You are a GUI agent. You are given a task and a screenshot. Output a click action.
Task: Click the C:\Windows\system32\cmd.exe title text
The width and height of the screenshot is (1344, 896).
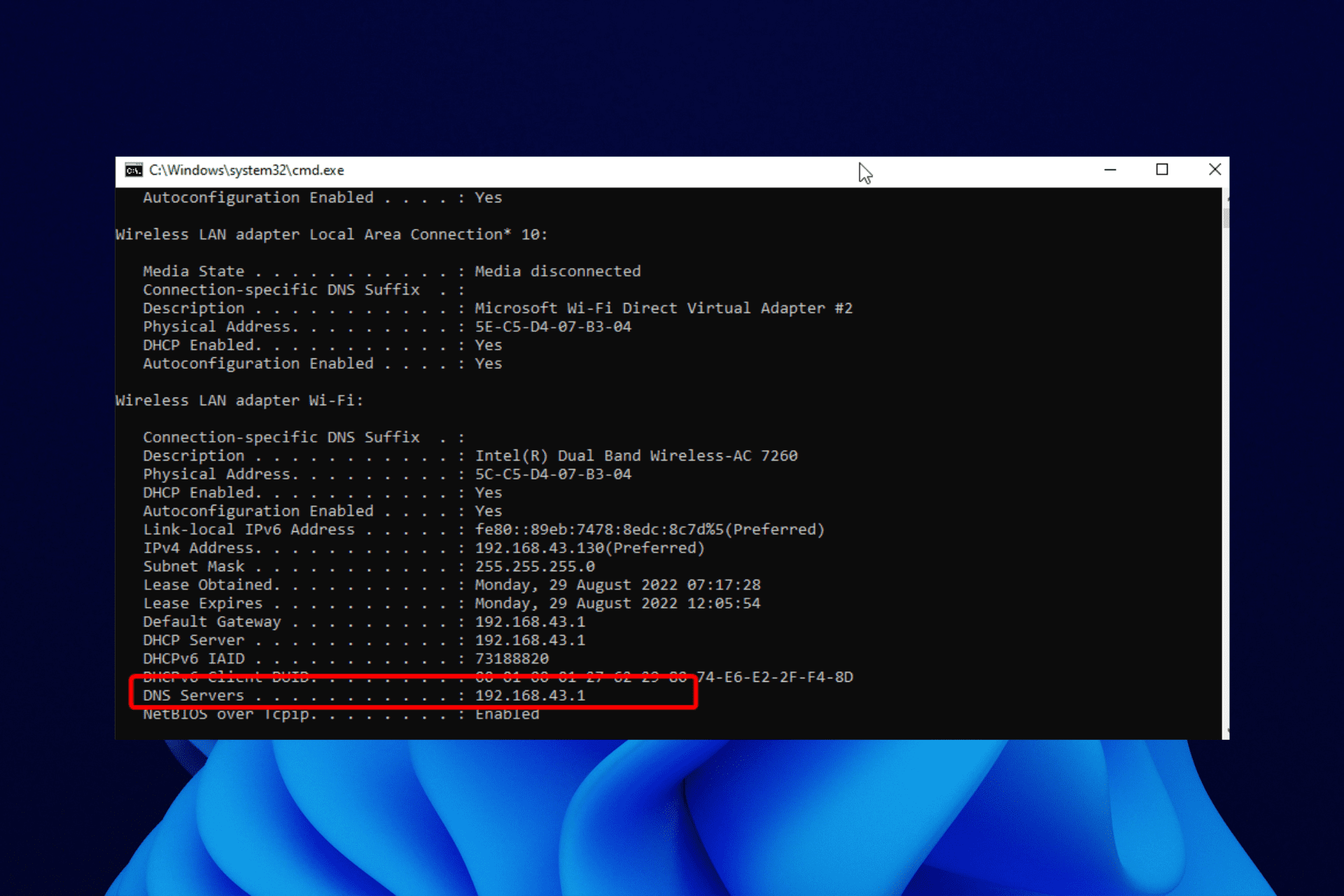[x=246, y=170]
